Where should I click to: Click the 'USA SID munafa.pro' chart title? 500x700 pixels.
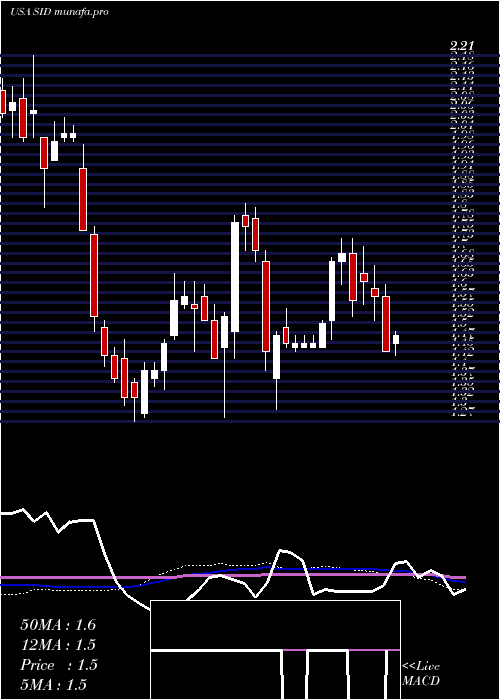point(59,12)
